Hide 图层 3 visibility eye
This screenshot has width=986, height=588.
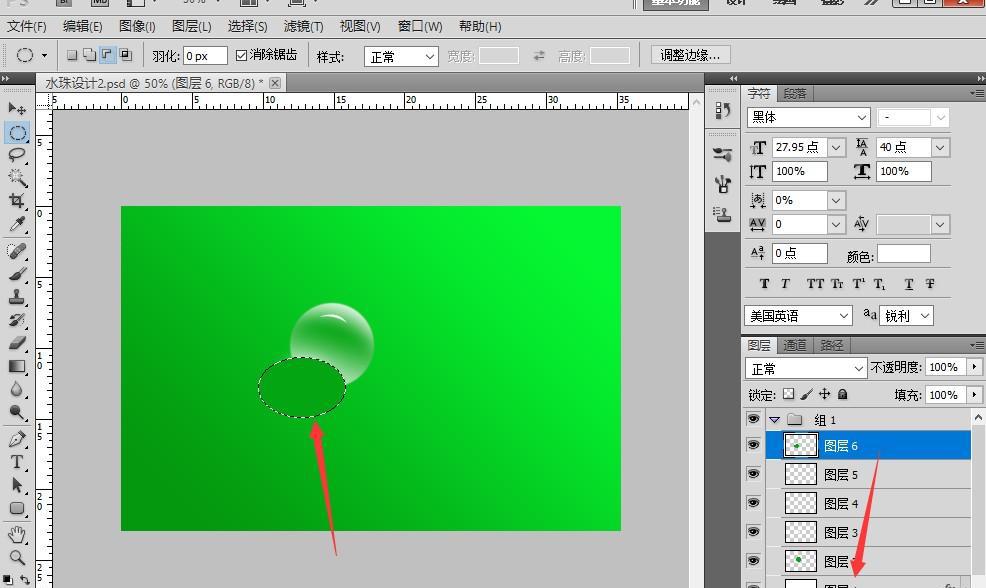(x=753, y=531)
